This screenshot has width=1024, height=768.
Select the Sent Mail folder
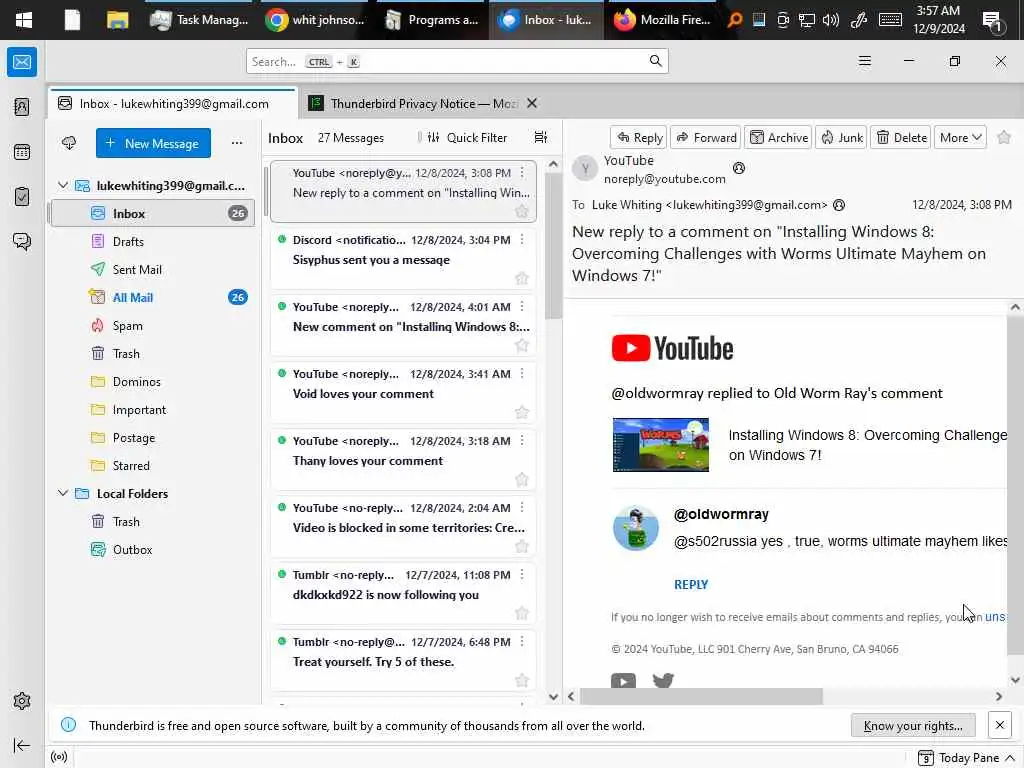pos(153,269)
